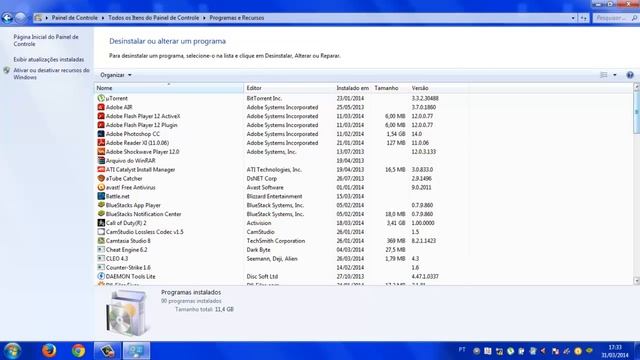640x360 pixels.
Task: Click the BlueStacks App Player icon
Action: 101,205
